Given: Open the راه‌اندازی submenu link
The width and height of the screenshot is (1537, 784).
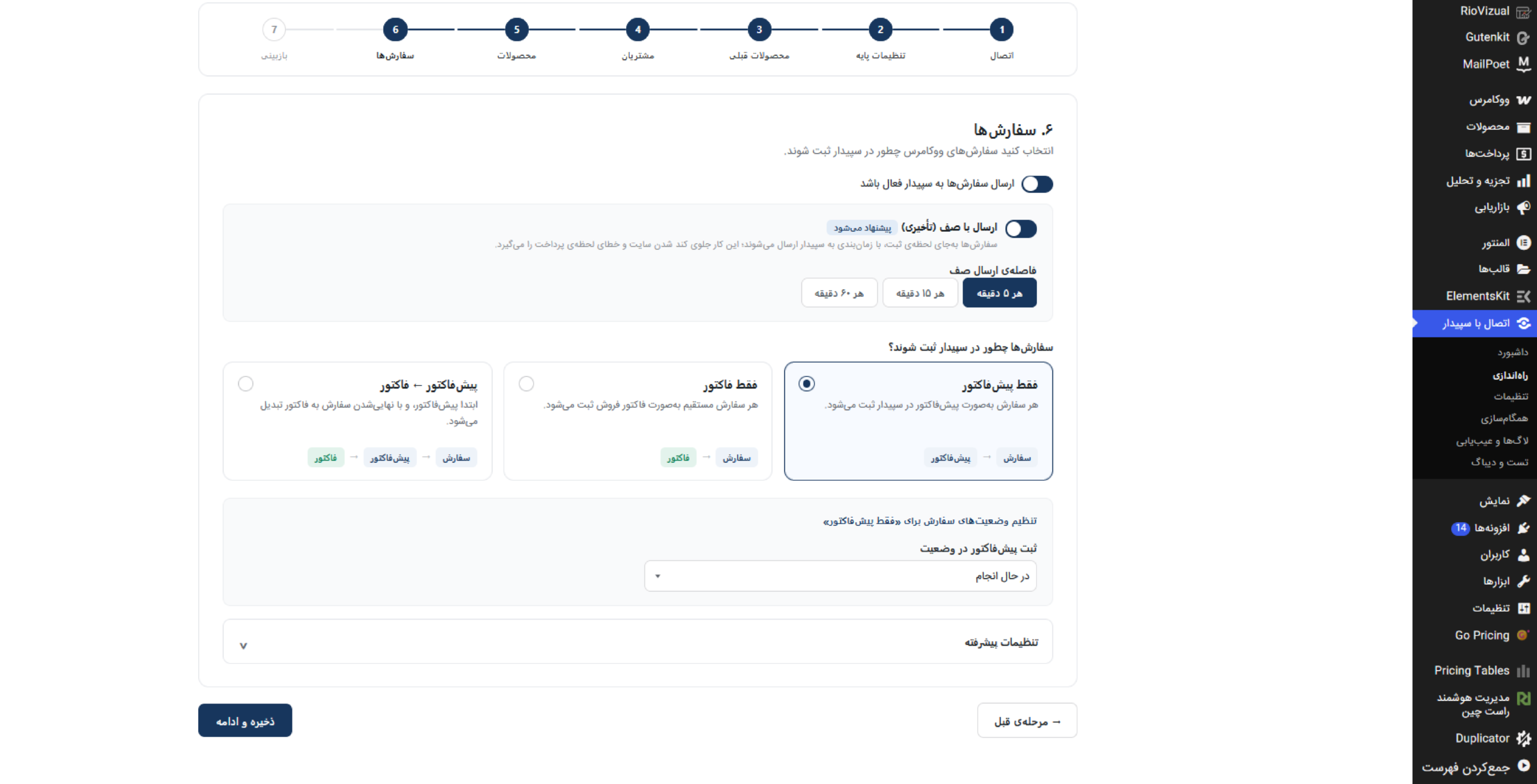Looking at the screenshot, I should (1510, 375).
